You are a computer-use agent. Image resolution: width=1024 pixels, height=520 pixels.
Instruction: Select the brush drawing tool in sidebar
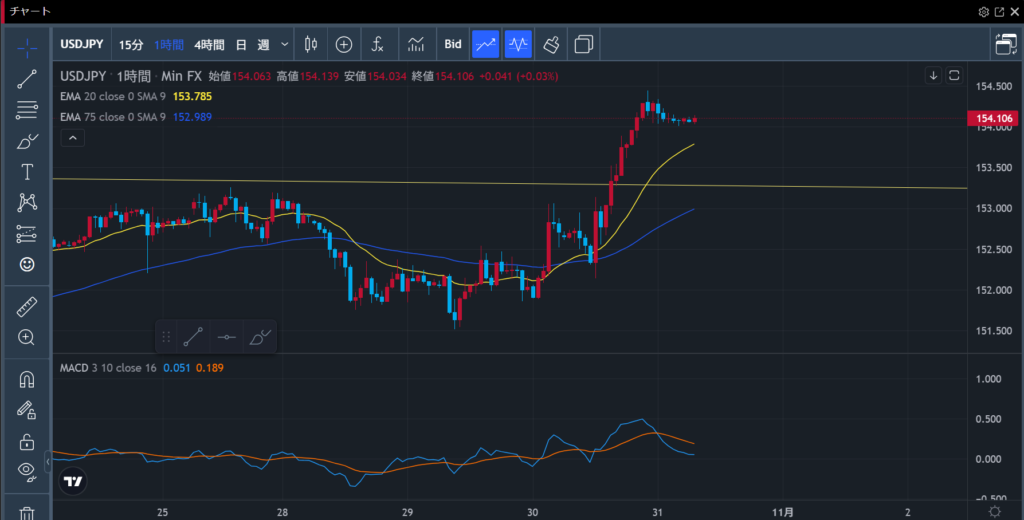pos(27,141)
